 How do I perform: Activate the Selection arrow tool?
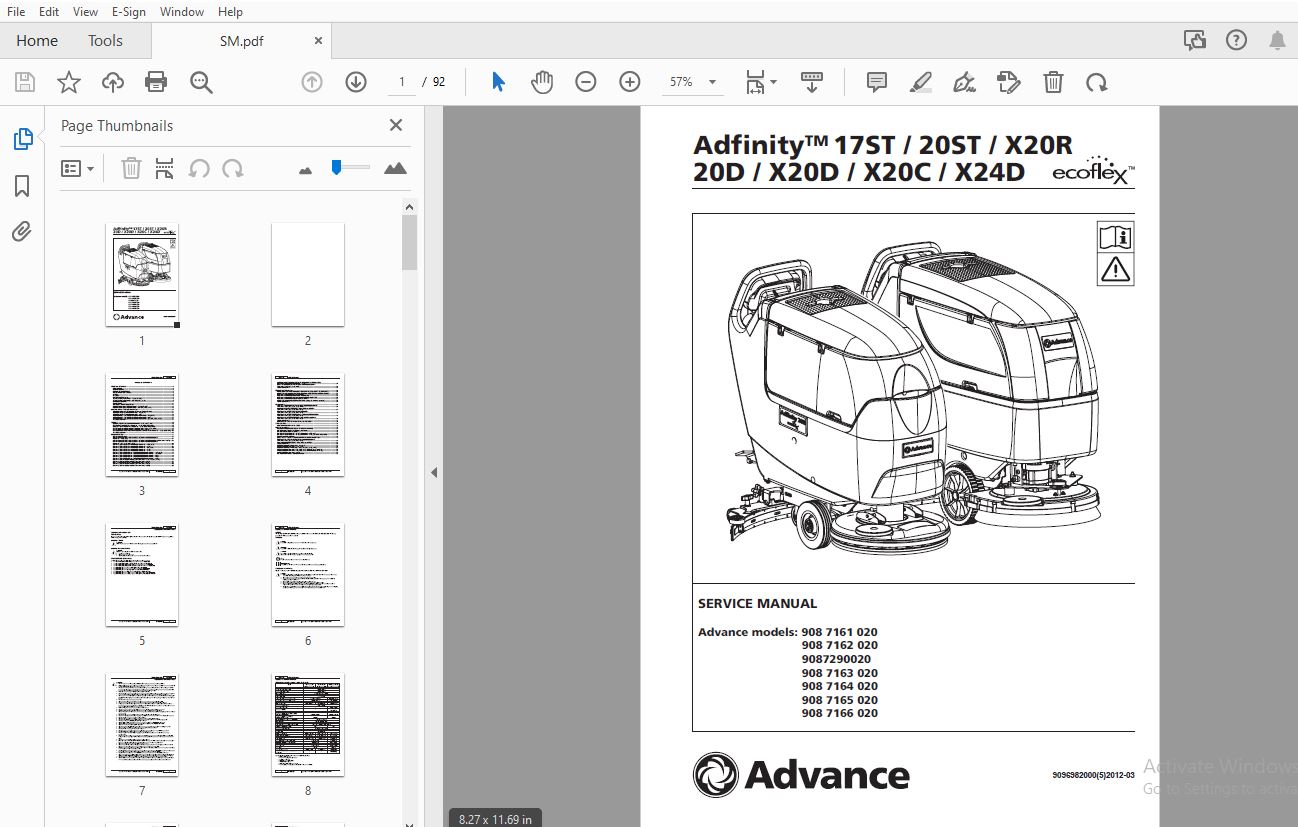498,82
